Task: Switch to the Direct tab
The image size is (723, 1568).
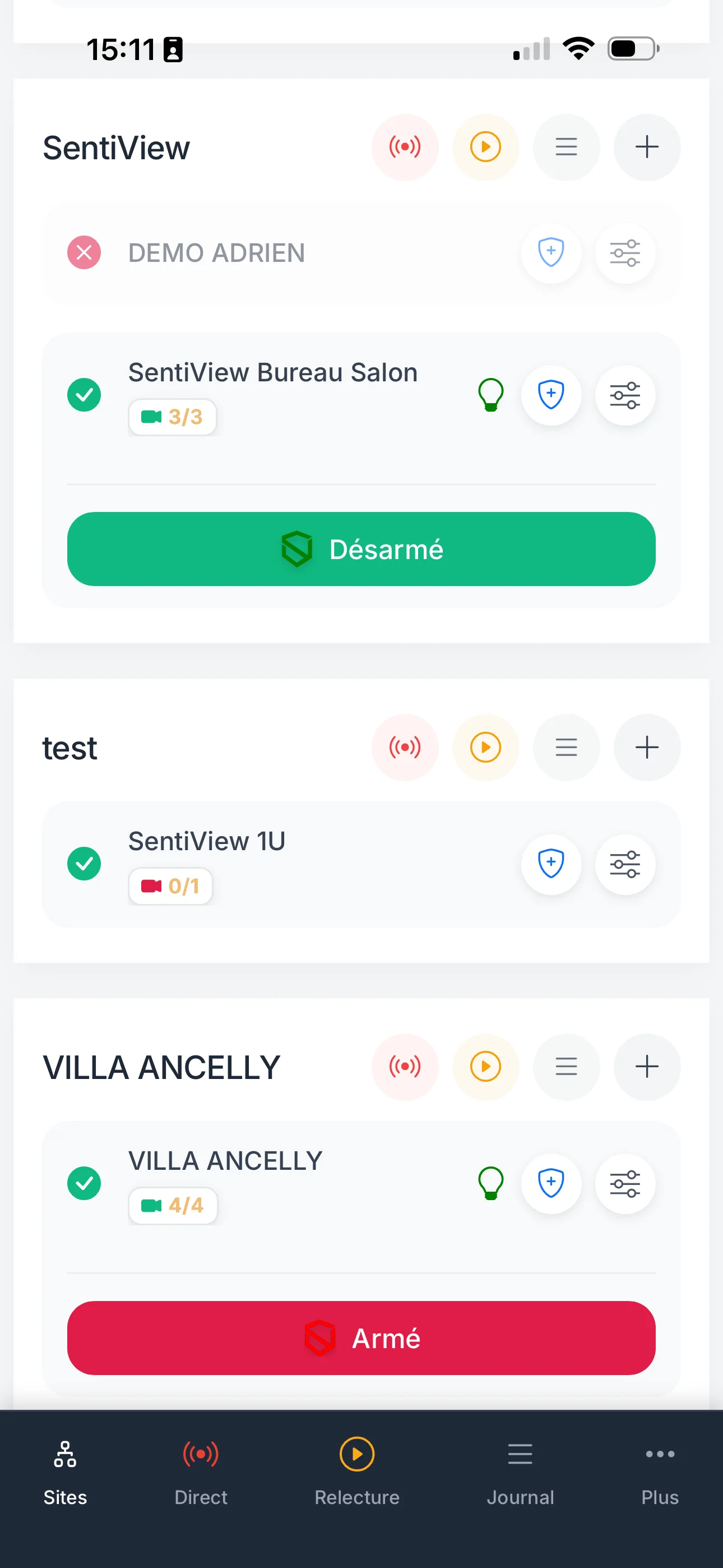Action: coord(201,1473)
